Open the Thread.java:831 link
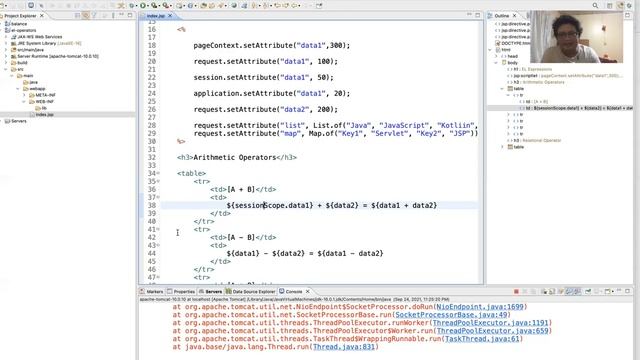This screenshot has width=640, height=360. [x=344, y=347]
